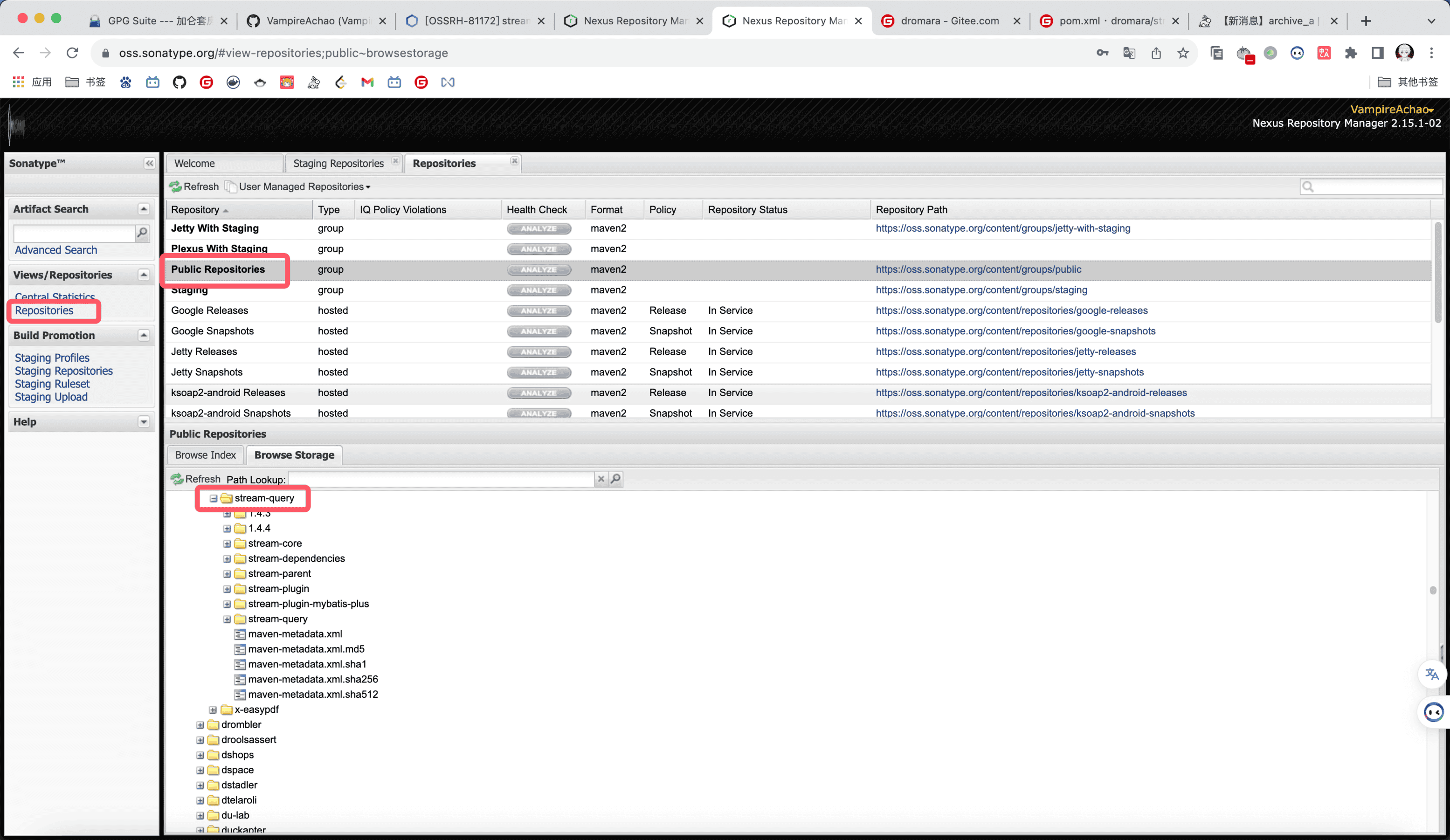This screenshot has height=840, width=1450.
Task: Click the GitHub bookmark icon
Action: [x=180, y=82]
